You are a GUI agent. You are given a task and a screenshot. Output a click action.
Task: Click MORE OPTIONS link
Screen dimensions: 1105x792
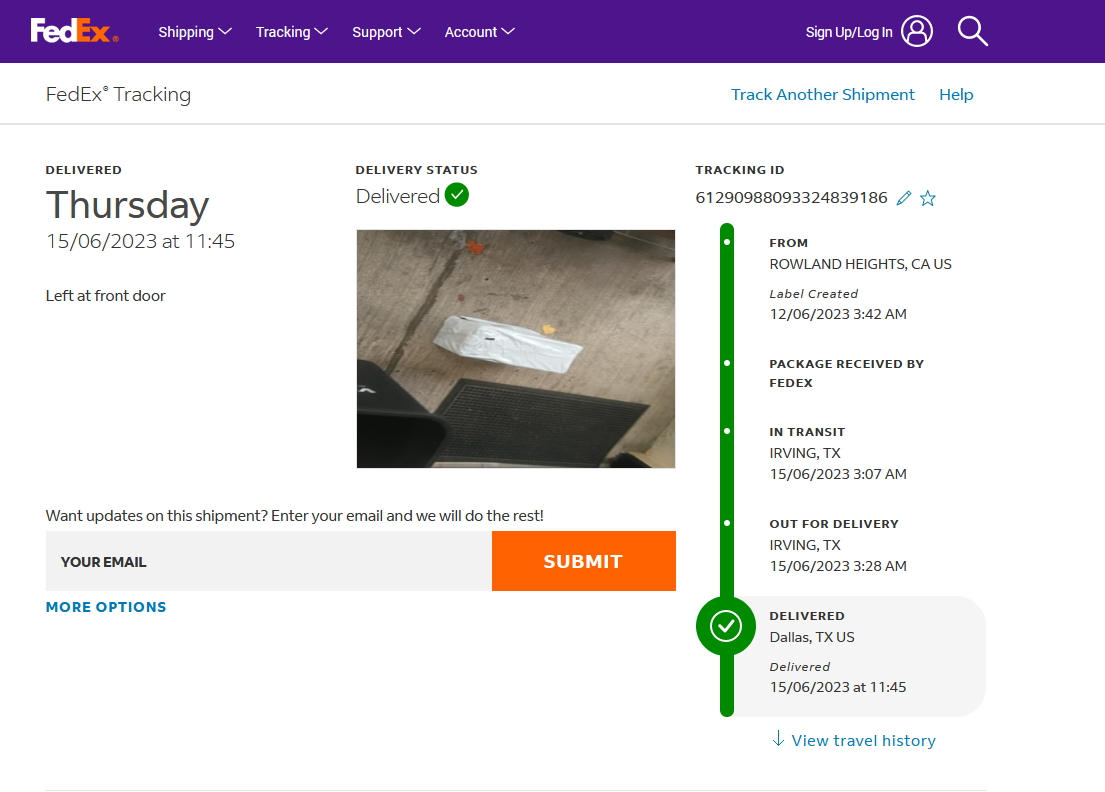coord(106,607)
